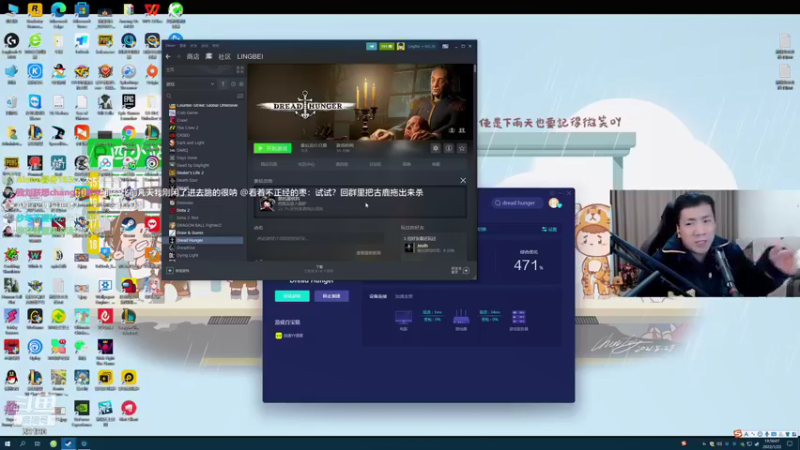The image size is (800, 450).
Task: Select Dota 2 in the library list
Action: point(183,210)
